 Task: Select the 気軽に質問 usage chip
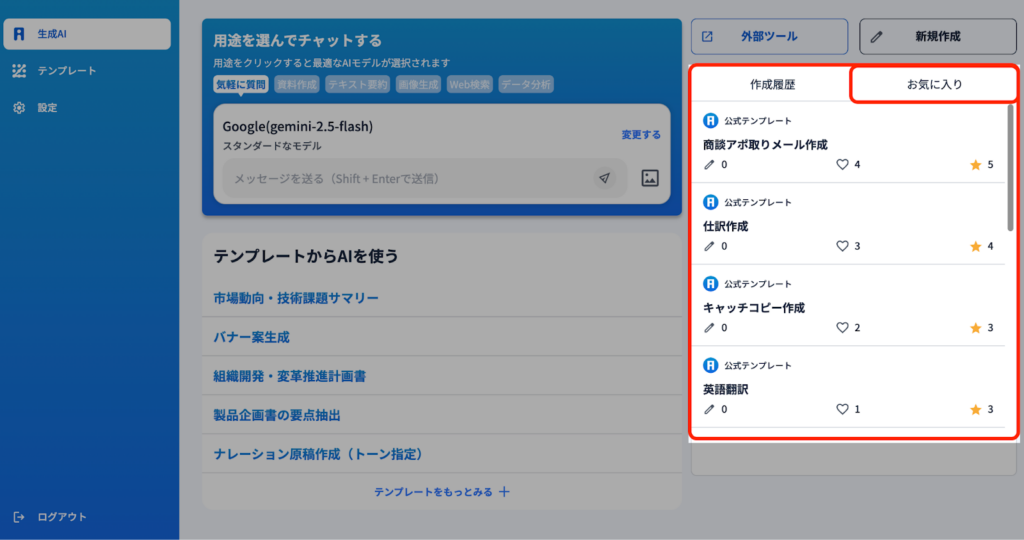click(x=241, y=85)
